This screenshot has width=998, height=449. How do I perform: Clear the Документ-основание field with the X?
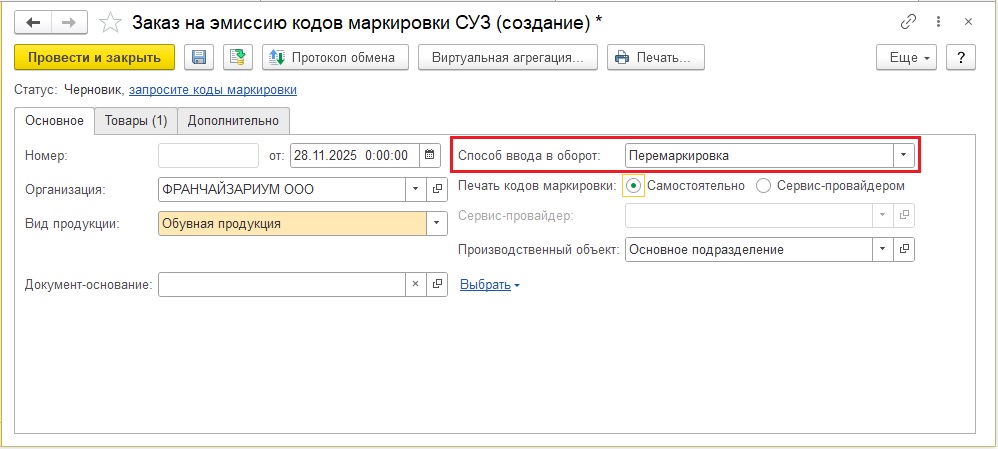click(x=416, y=285)
